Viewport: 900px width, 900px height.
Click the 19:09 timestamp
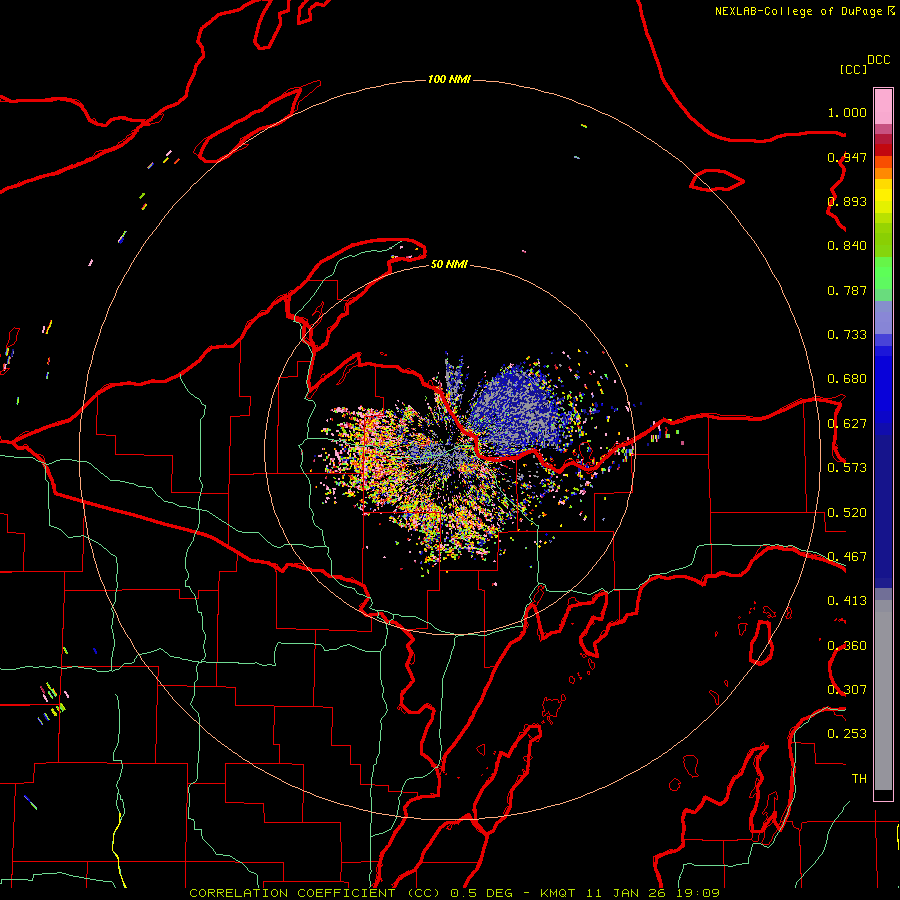pos(697,893)
